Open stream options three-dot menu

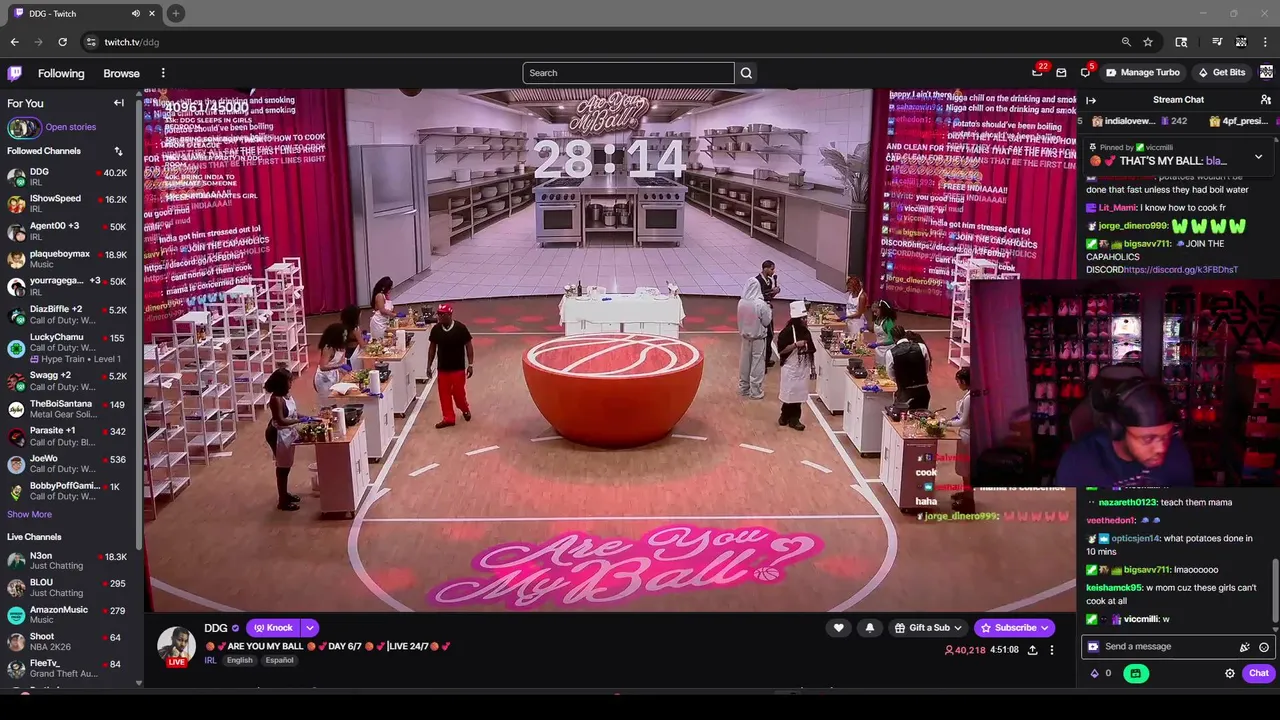point(1051,650)
